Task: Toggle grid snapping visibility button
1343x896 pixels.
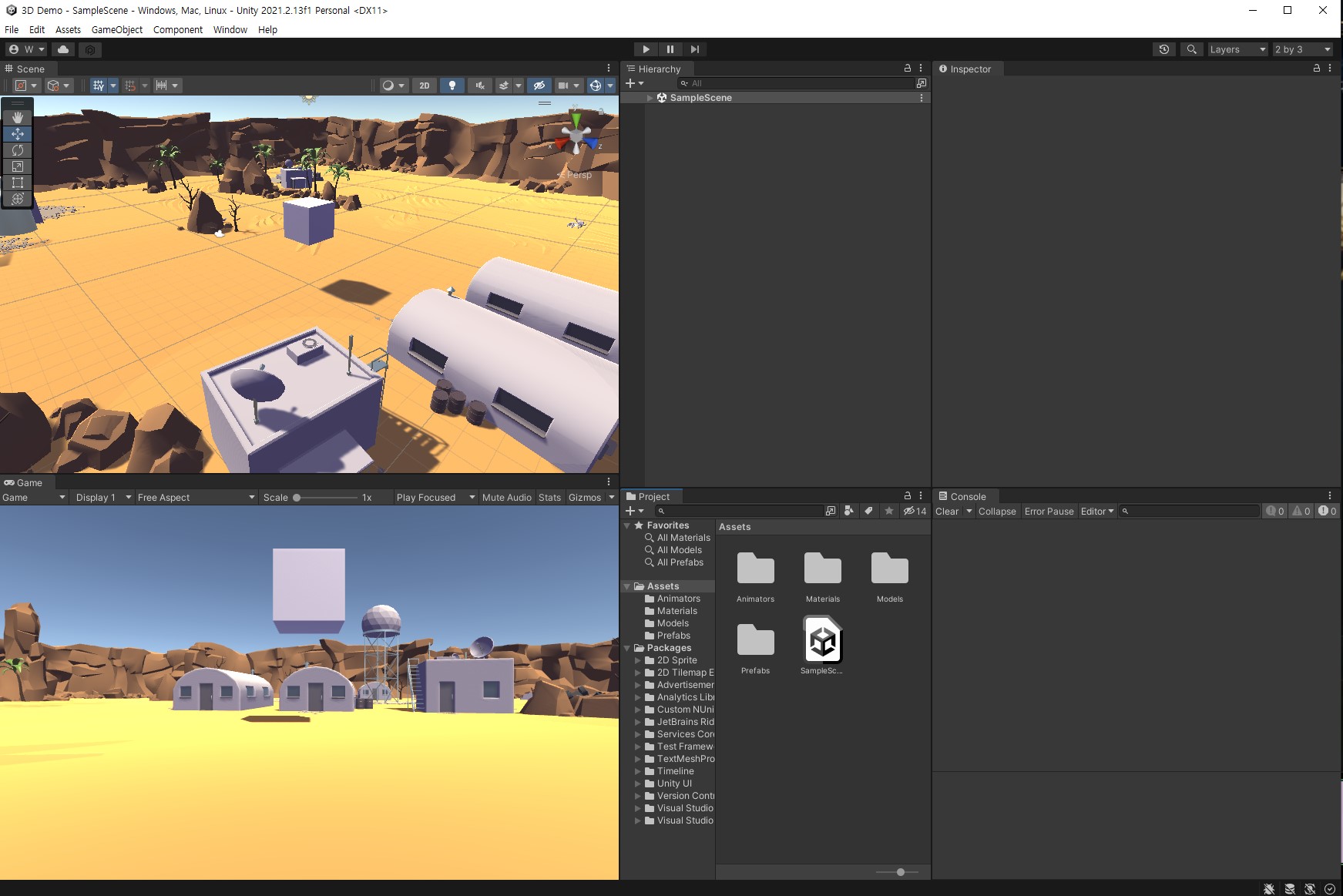Action: tap(99, 86)
